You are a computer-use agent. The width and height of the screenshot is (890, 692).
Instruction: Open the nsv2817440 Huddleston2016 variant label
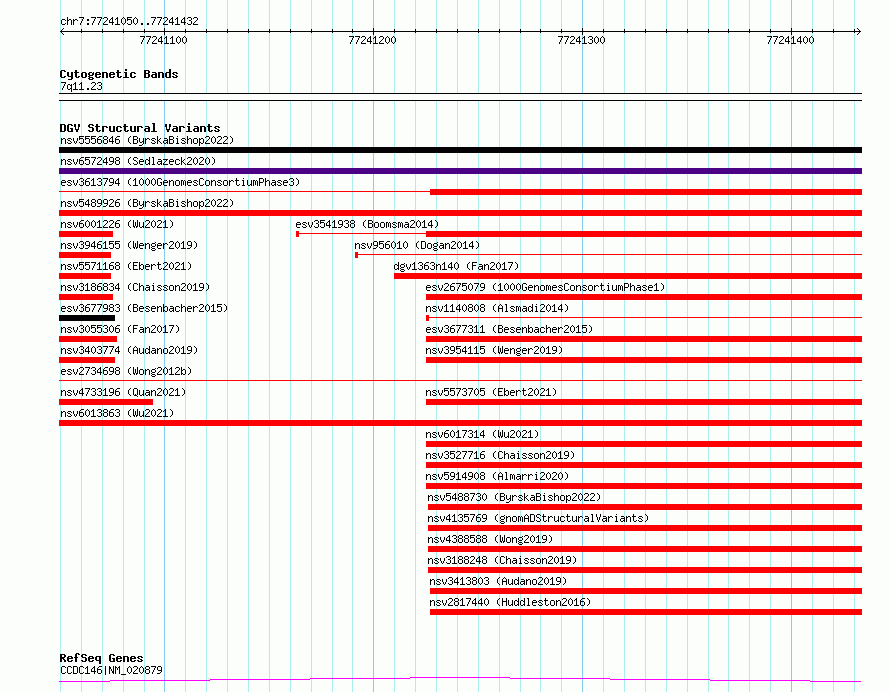510,602
